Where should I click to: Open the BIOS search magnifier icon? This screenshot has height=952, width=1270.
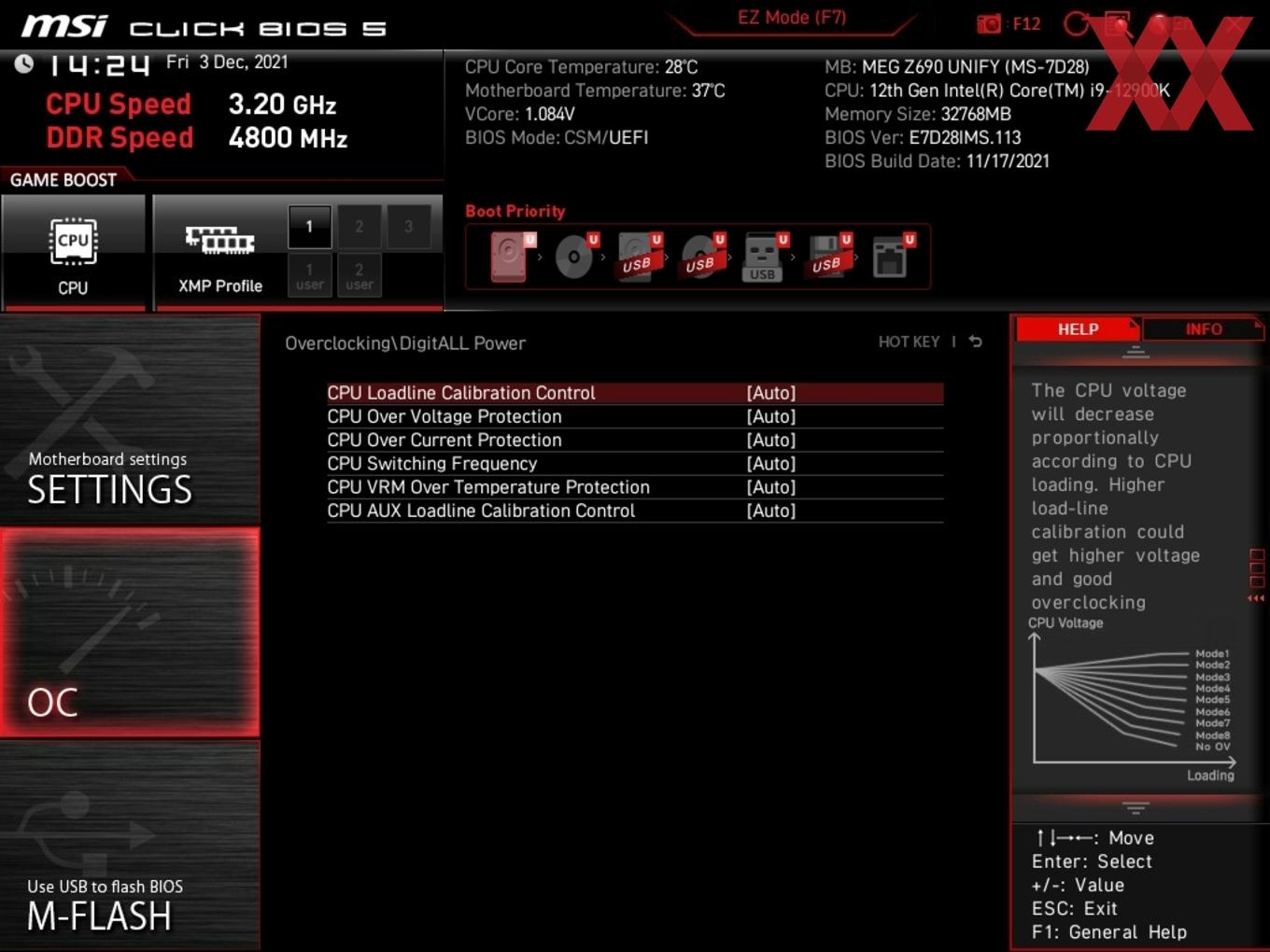1118,24
